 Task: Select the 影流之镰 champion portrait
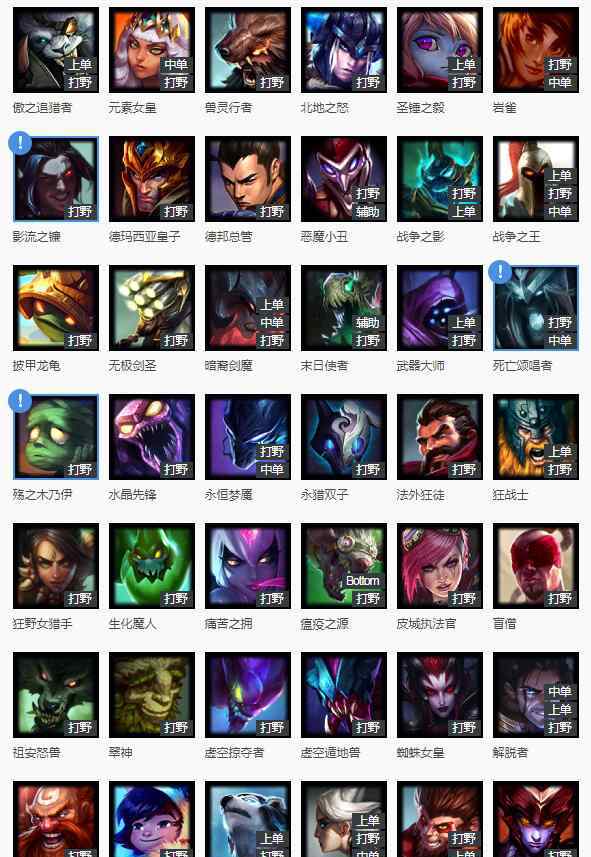tap(56, 179)
